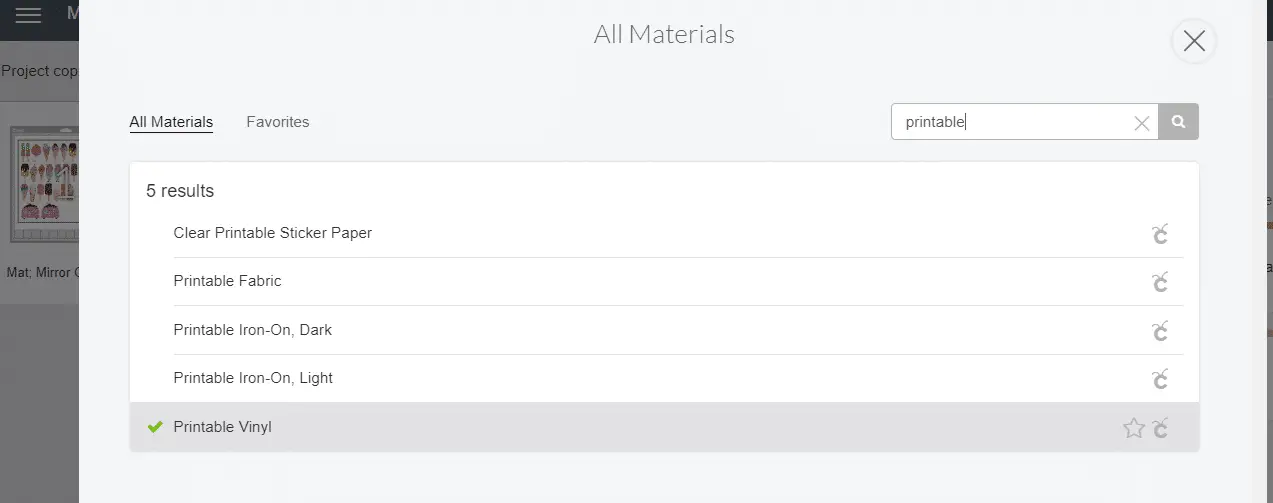The image size is (1273, 503).
Task: Click Cricut logo icon beside Clear Printable Sticker Paper
Action: click(1160, 234)
